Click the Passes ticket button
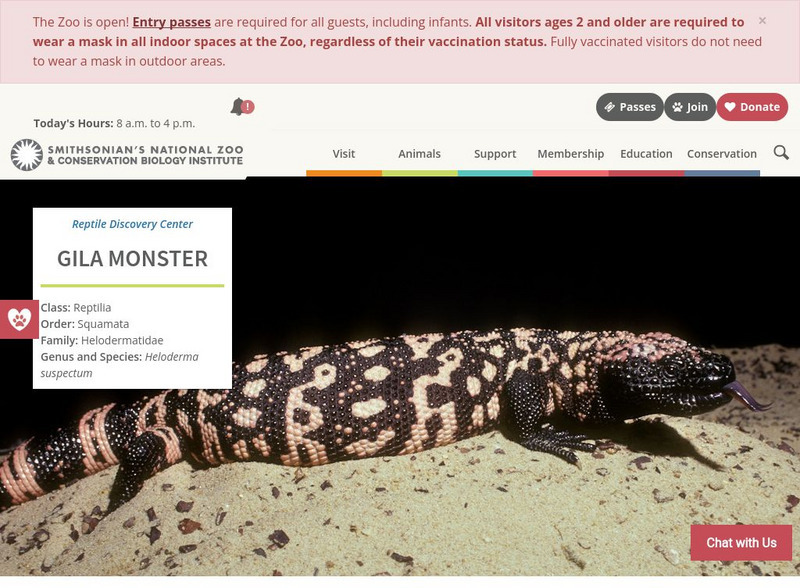800x588 pixels. click(630, 107)
